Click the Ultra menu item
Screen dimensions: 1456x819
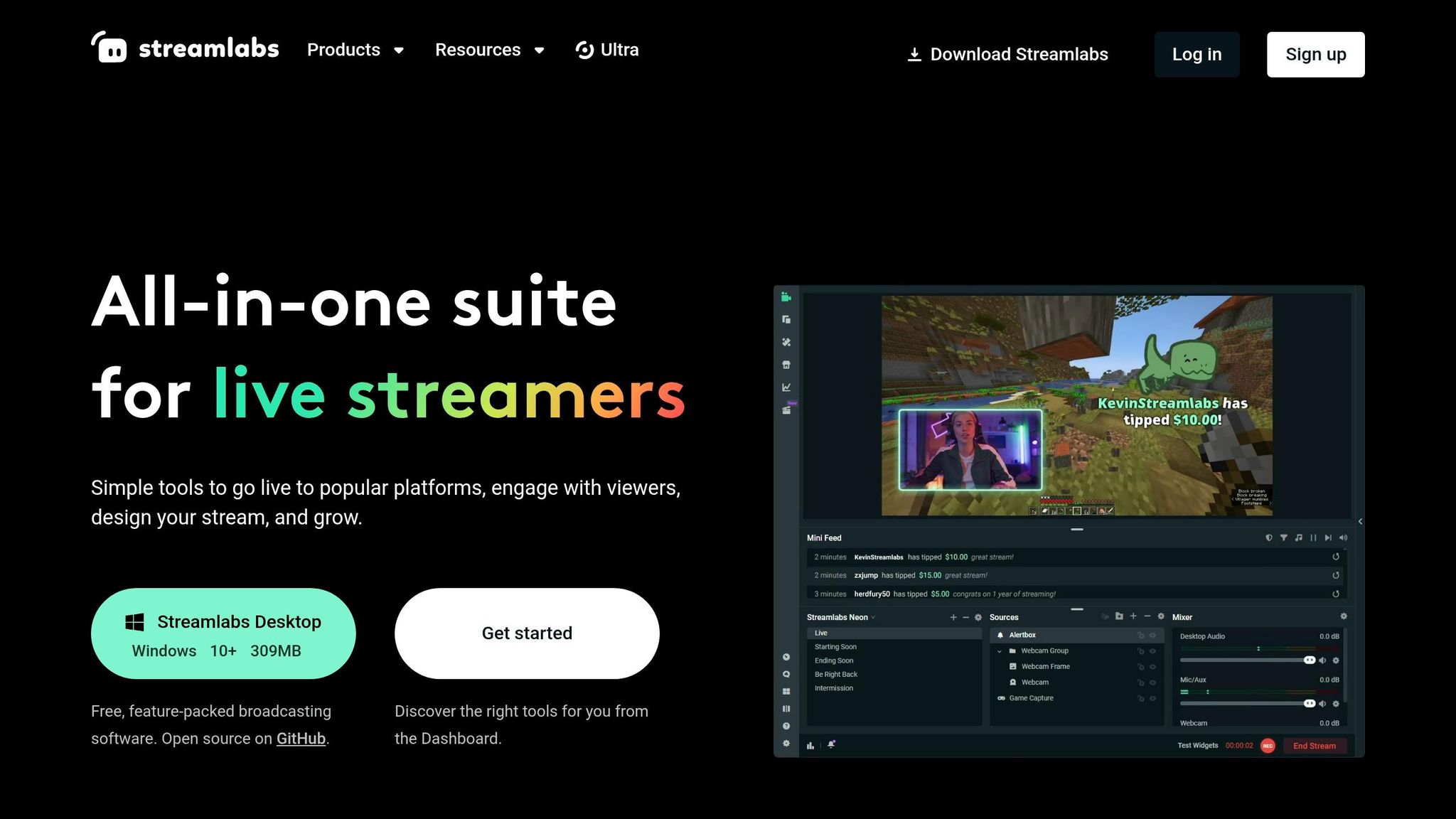click(608, 50)
